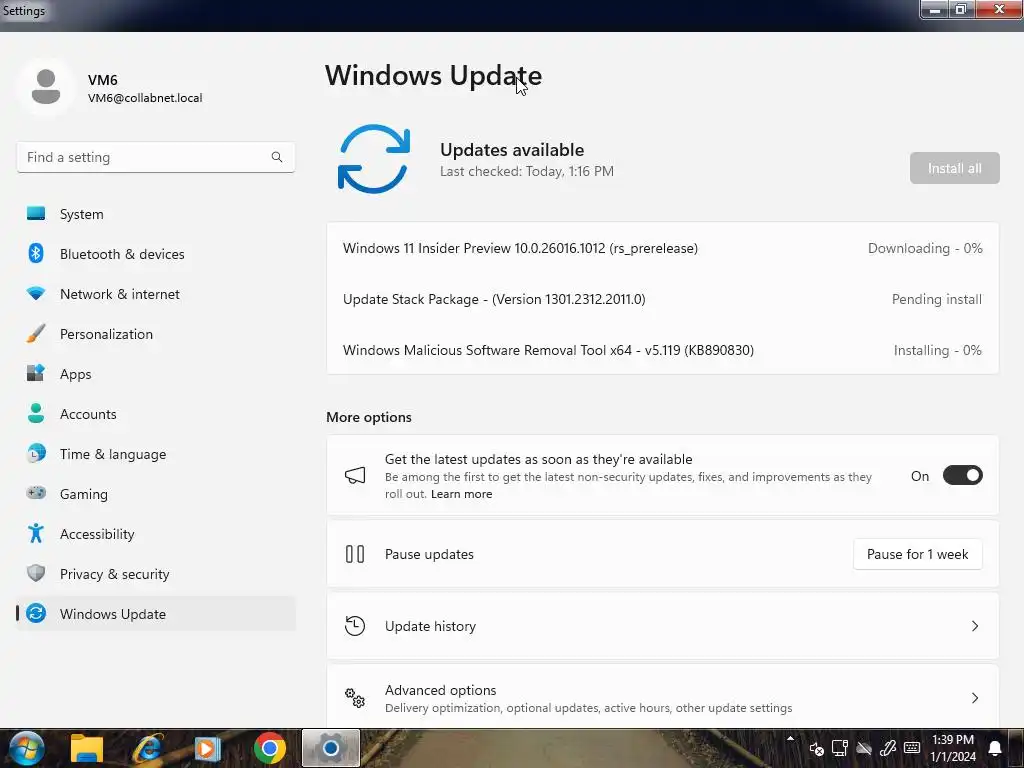This screenshot has width=1024, height=768.
Task: Click the System monitor icon in sidebar
Action: [36, 214]
